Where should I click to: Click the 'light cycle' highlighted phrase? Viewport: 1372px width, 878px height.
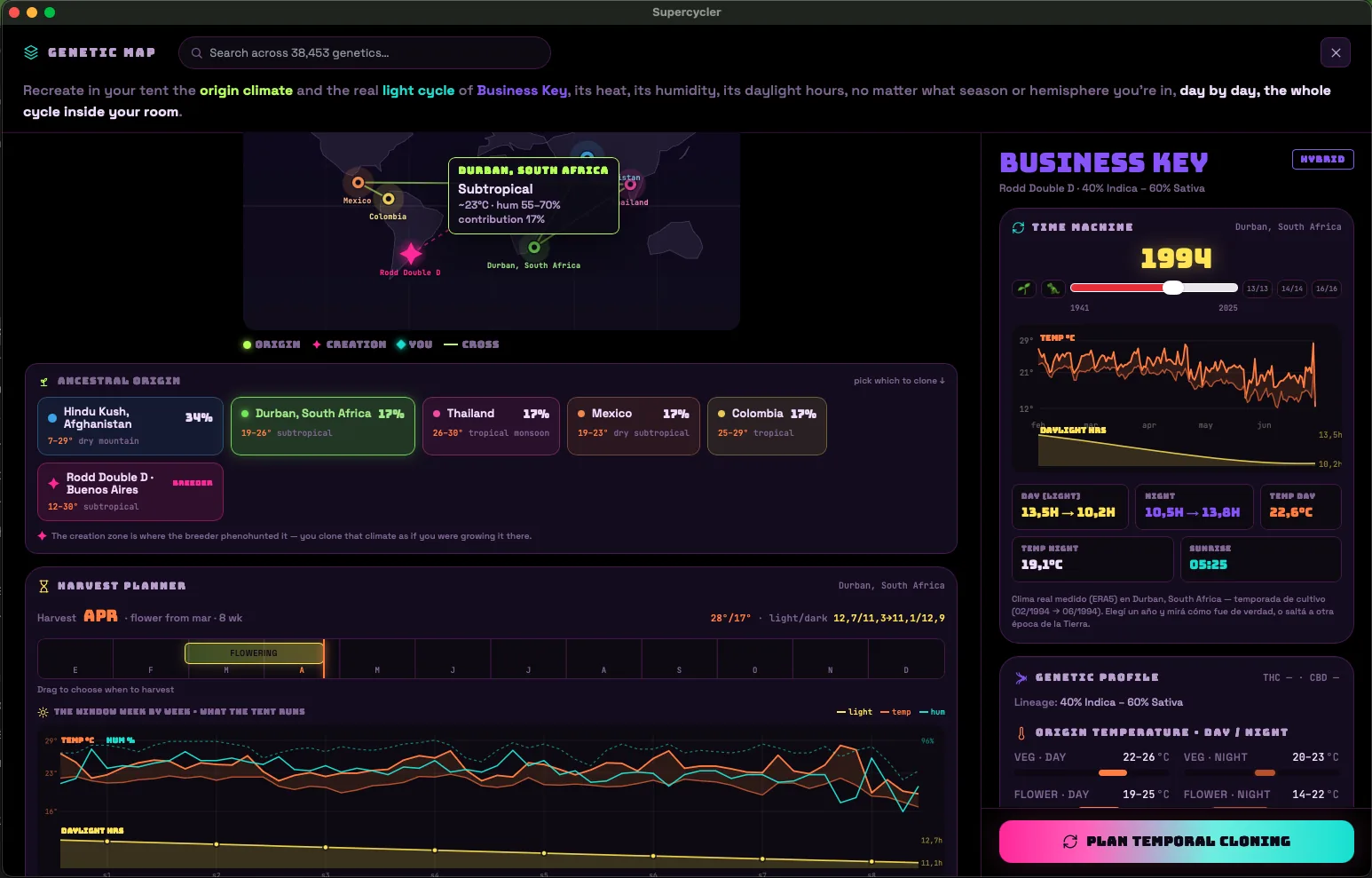pyautogui.click(x=418, y=91)
